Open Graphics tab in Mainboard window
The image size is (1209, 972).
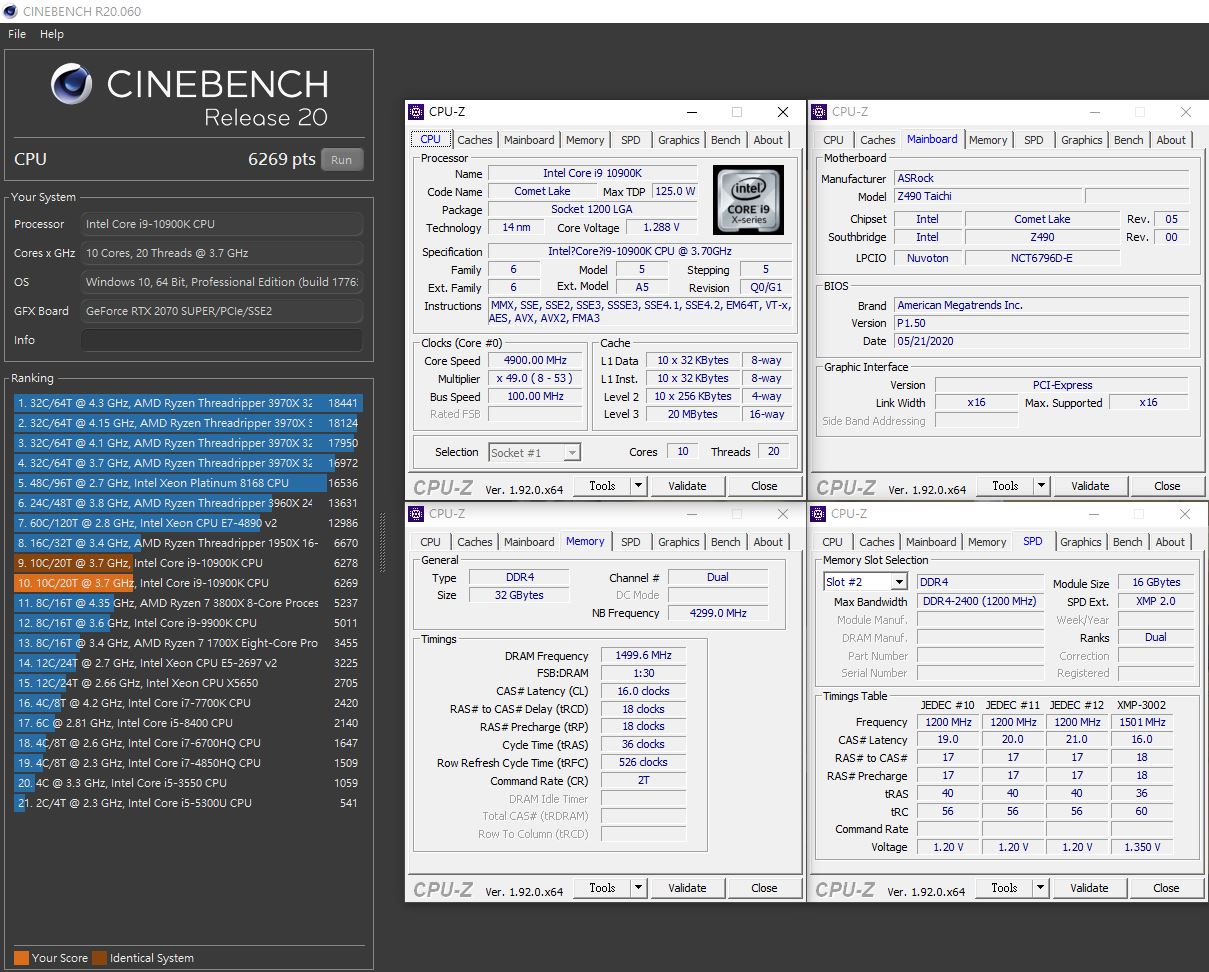point(1082,140)
